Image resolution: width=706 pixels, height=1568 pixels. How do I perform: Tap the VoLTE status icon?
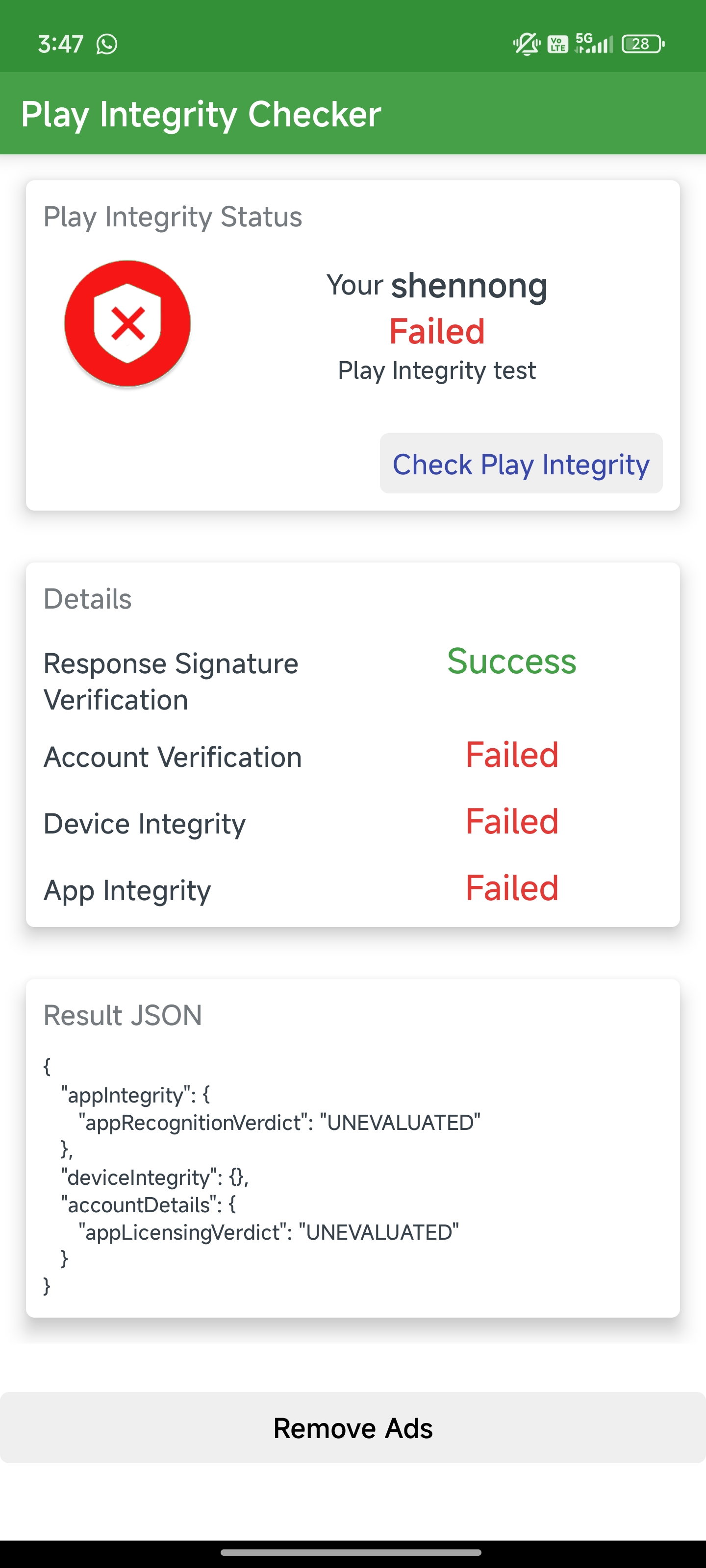(557, 44)
